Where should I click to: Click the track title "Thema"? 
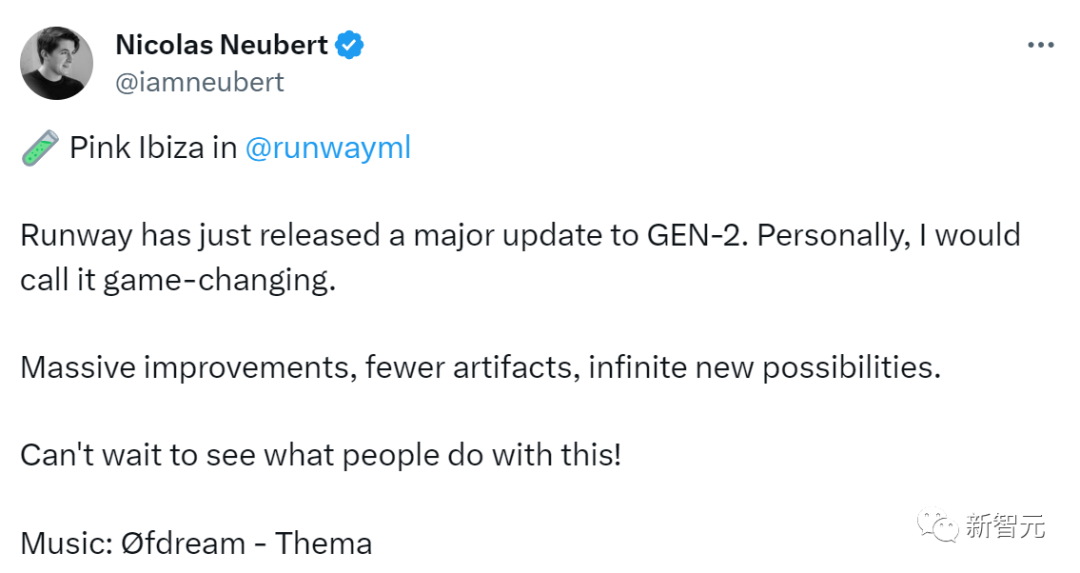tap(323, 543)
